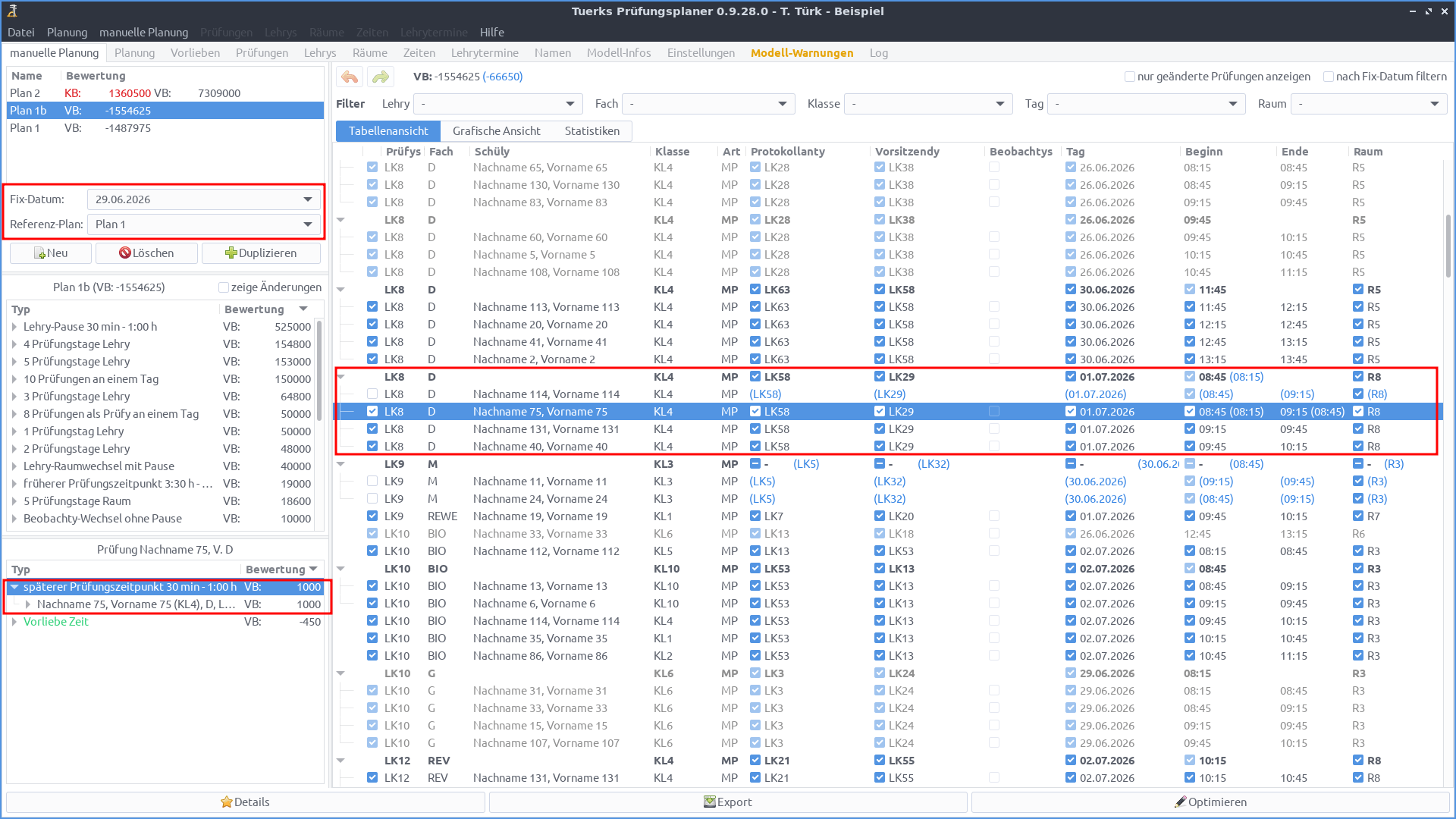Check 'zeige Änderungen' in Plan 1b panel
Viewport: 1456px width, 819px height.
pos(224,287)
